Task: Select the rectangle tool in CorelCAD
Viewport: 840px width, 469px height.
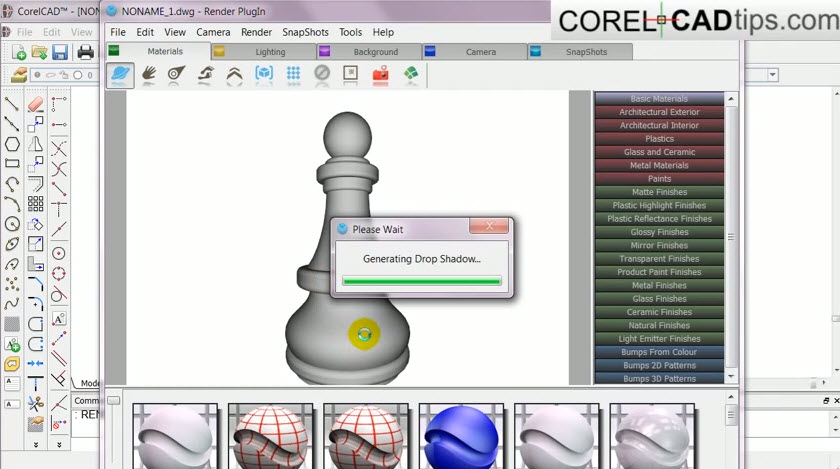Action: [12, 163]
